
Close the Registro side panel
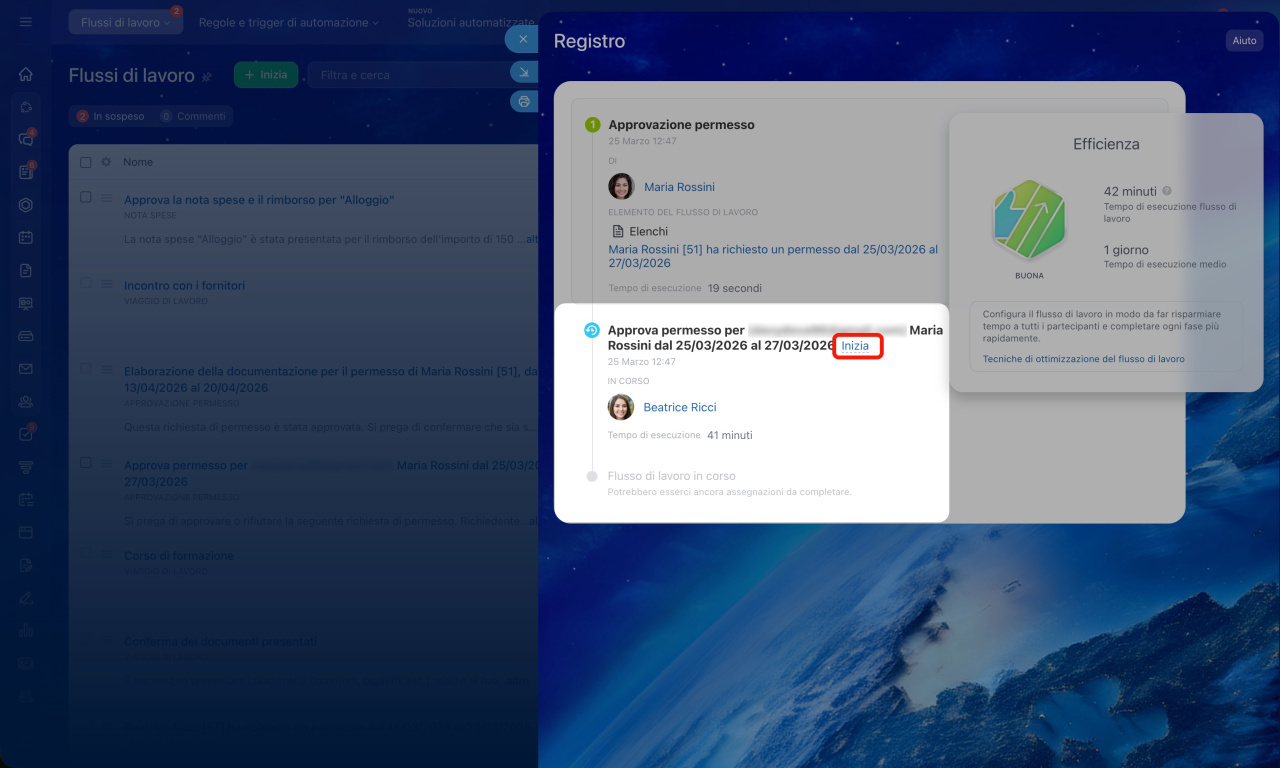pyautogui.click(x=522, y=39)
